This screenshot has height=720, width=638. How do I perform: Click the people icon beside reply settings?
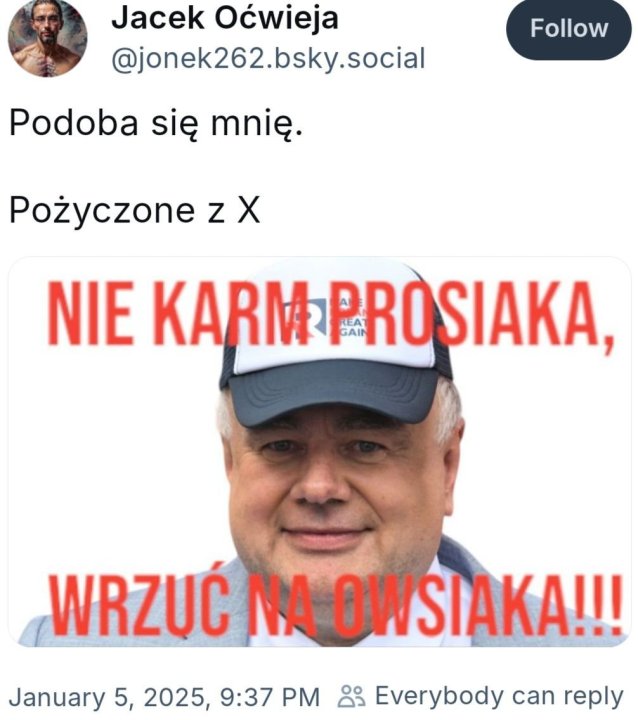click(x=351, y=697)
